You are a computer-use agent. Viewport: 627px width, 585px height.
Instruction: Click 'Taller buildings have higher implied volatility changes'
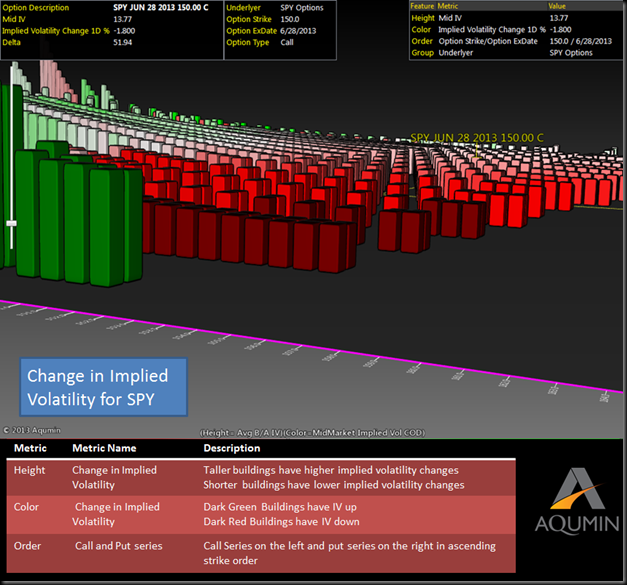coord(331,470)
